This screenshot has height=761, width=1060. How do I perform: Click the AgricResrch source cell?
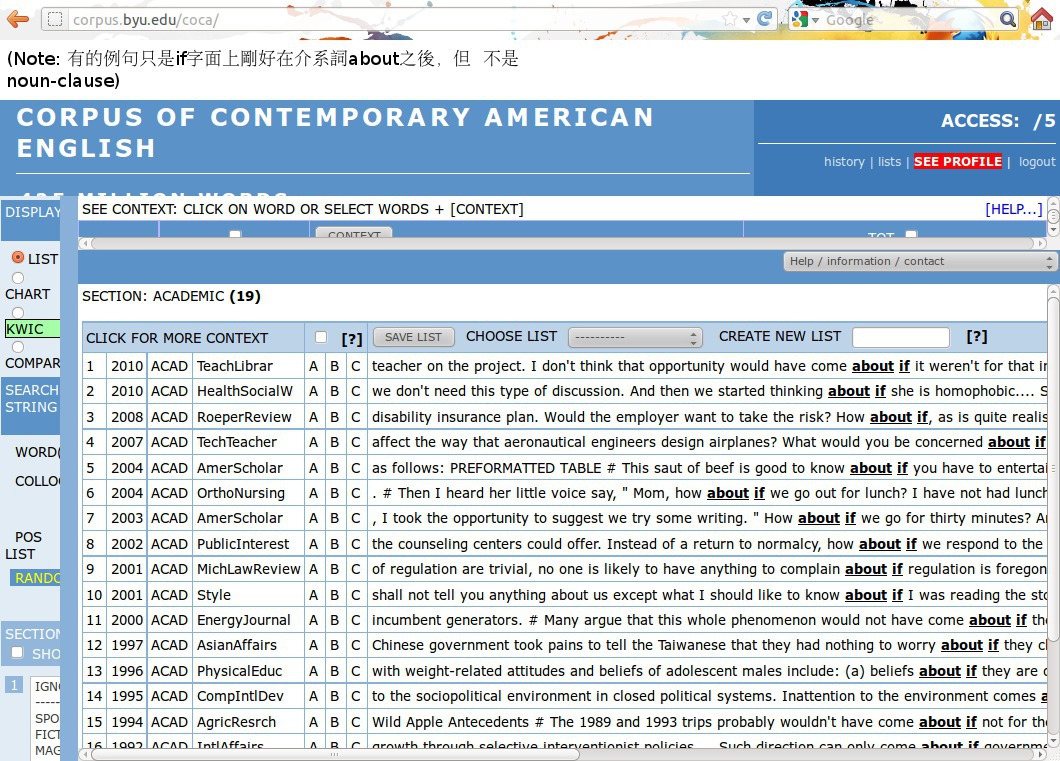coord(248,722)
